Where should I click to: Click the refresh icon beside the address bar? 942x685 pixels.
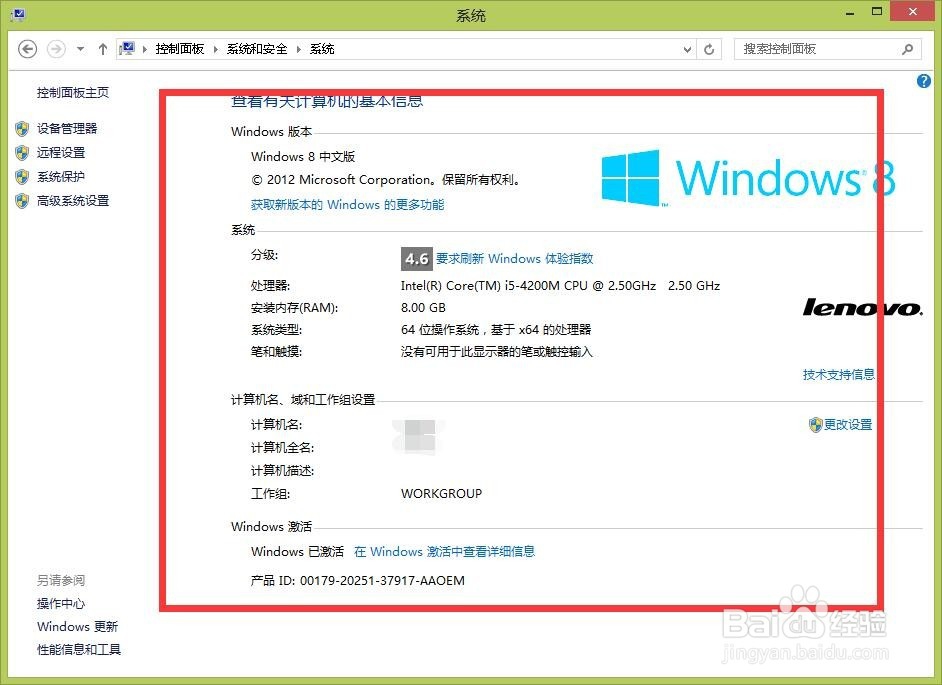click(x=709, y=48)
